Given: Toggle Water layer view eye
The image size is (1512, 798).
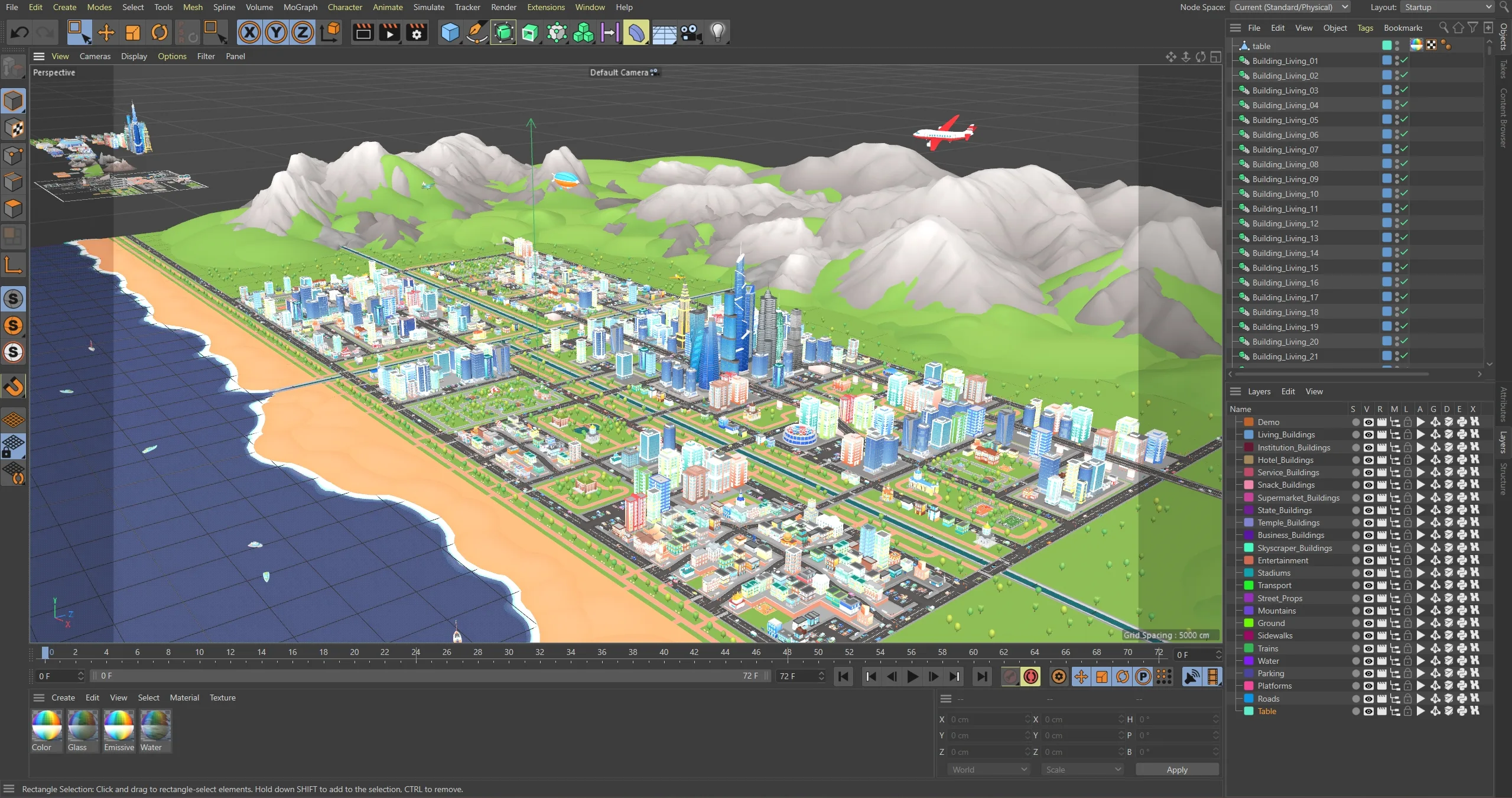Looking at the screenshot, I should 1368,661.
